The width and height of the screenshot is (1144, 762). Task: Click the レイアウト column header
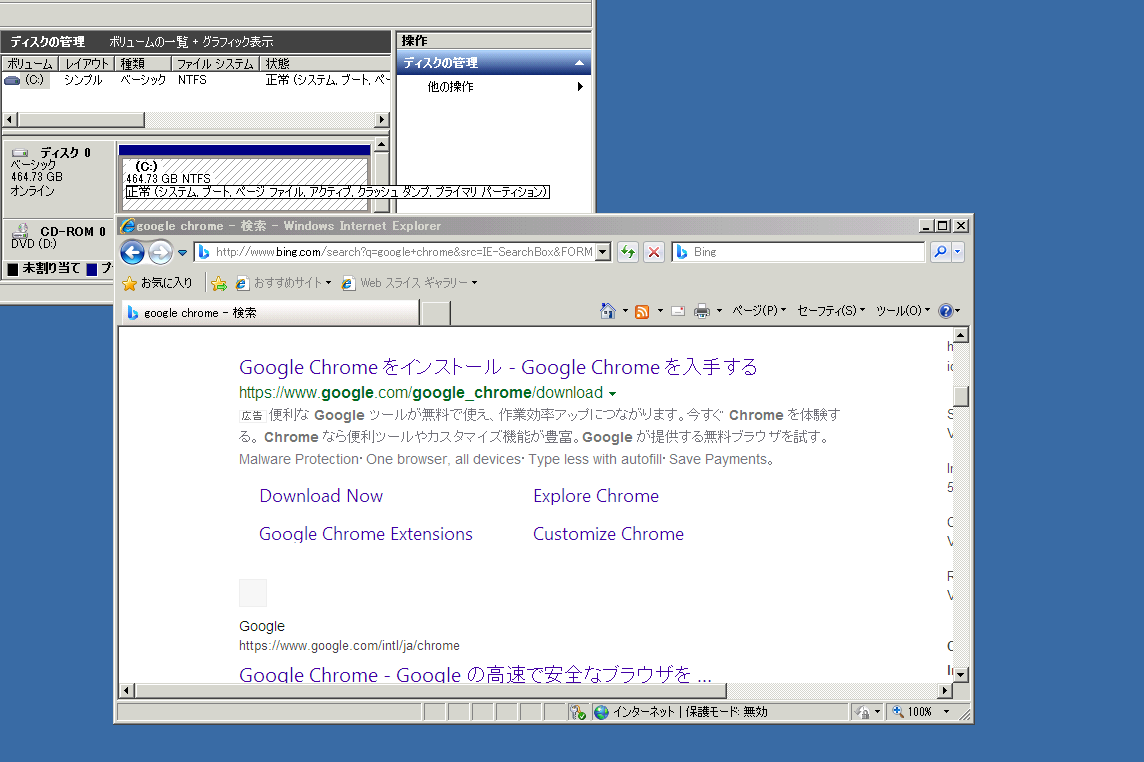(x=87, y=64)
